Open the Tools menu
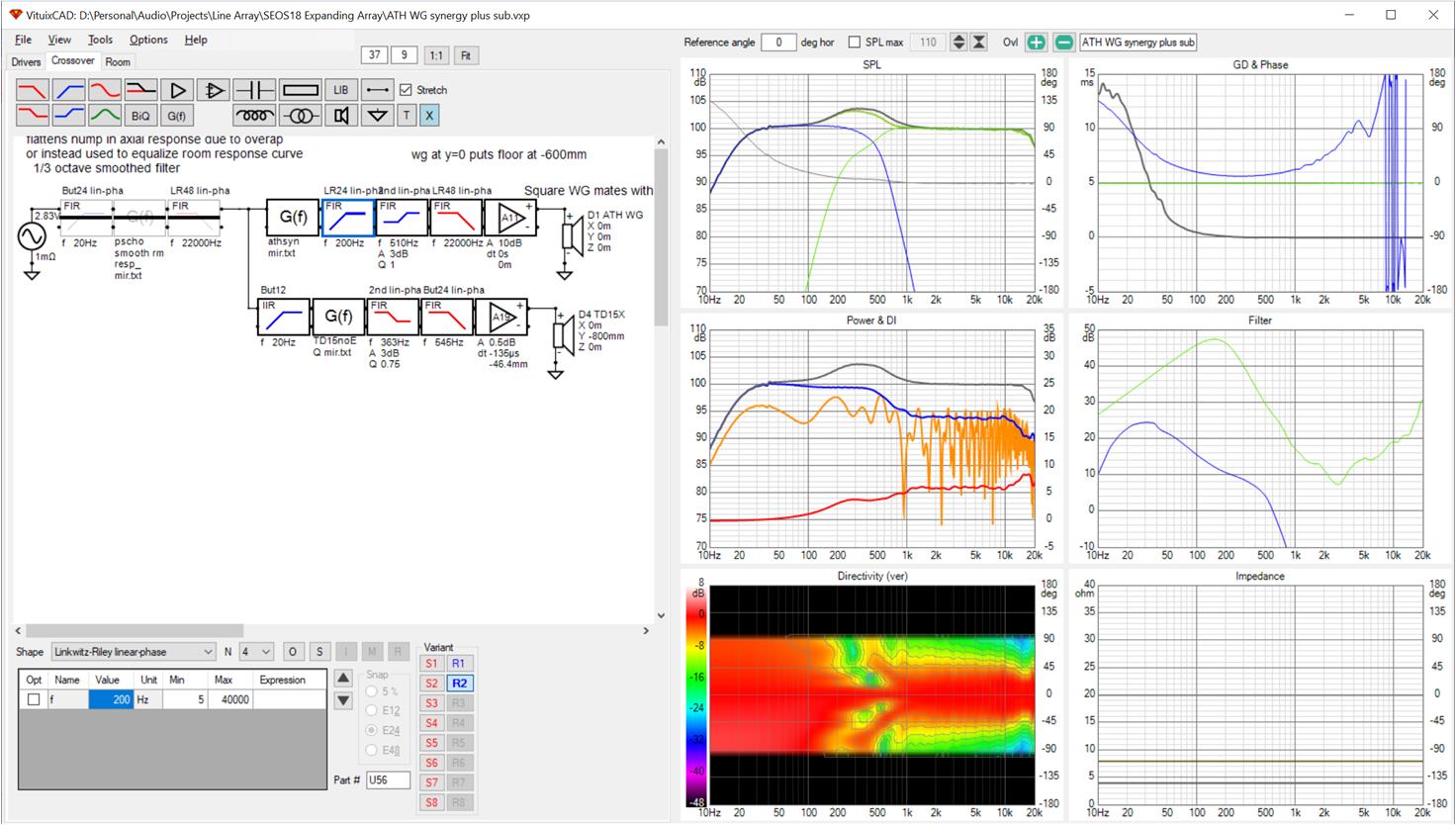 pos(100,40)
